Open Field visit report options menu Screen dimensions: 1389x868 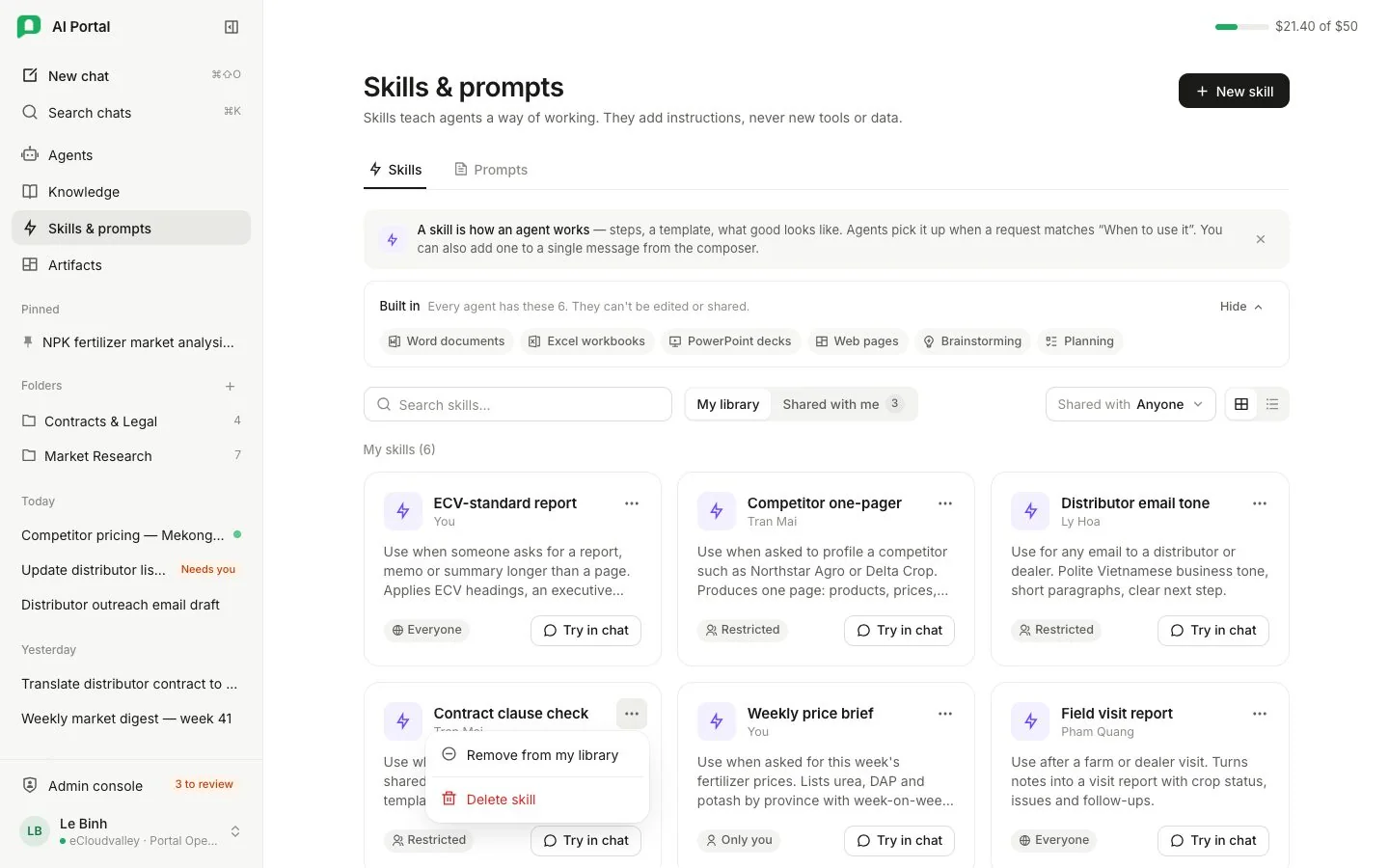(1260, 714)
